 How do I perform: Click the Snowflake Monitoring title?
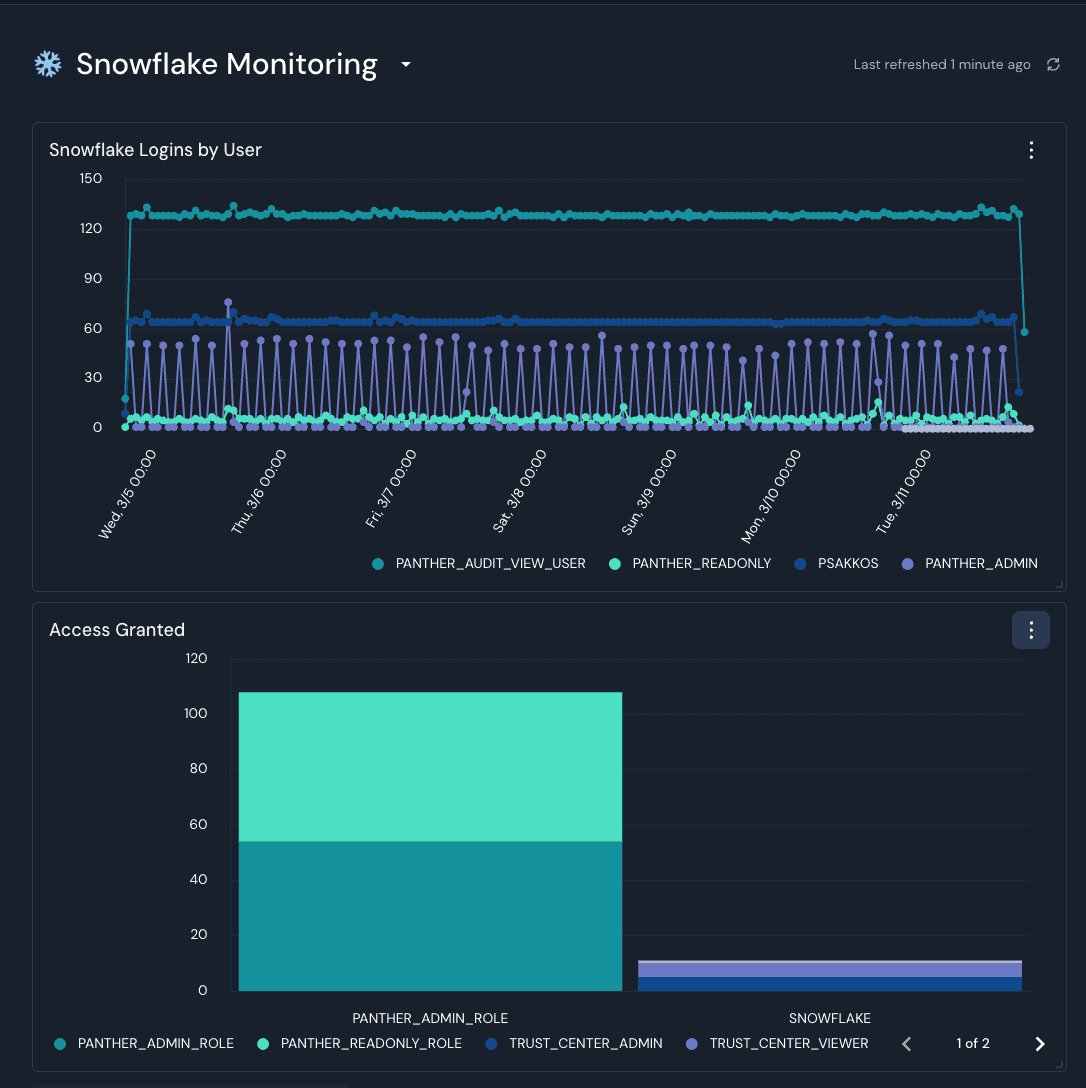[x=227, y=64]
